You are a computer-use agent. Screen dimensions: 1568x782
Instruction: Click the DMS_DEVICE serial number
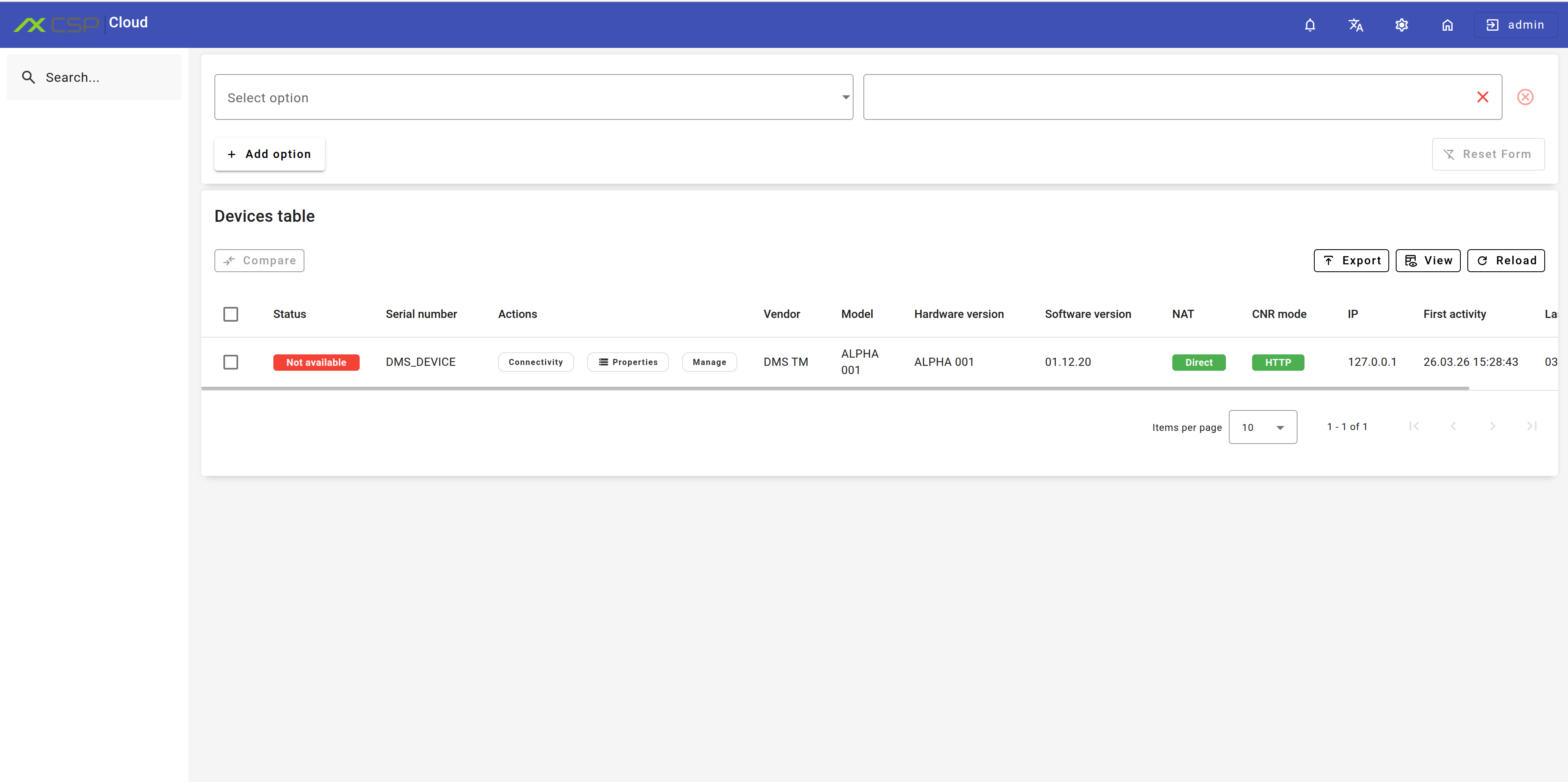(421, 362)
